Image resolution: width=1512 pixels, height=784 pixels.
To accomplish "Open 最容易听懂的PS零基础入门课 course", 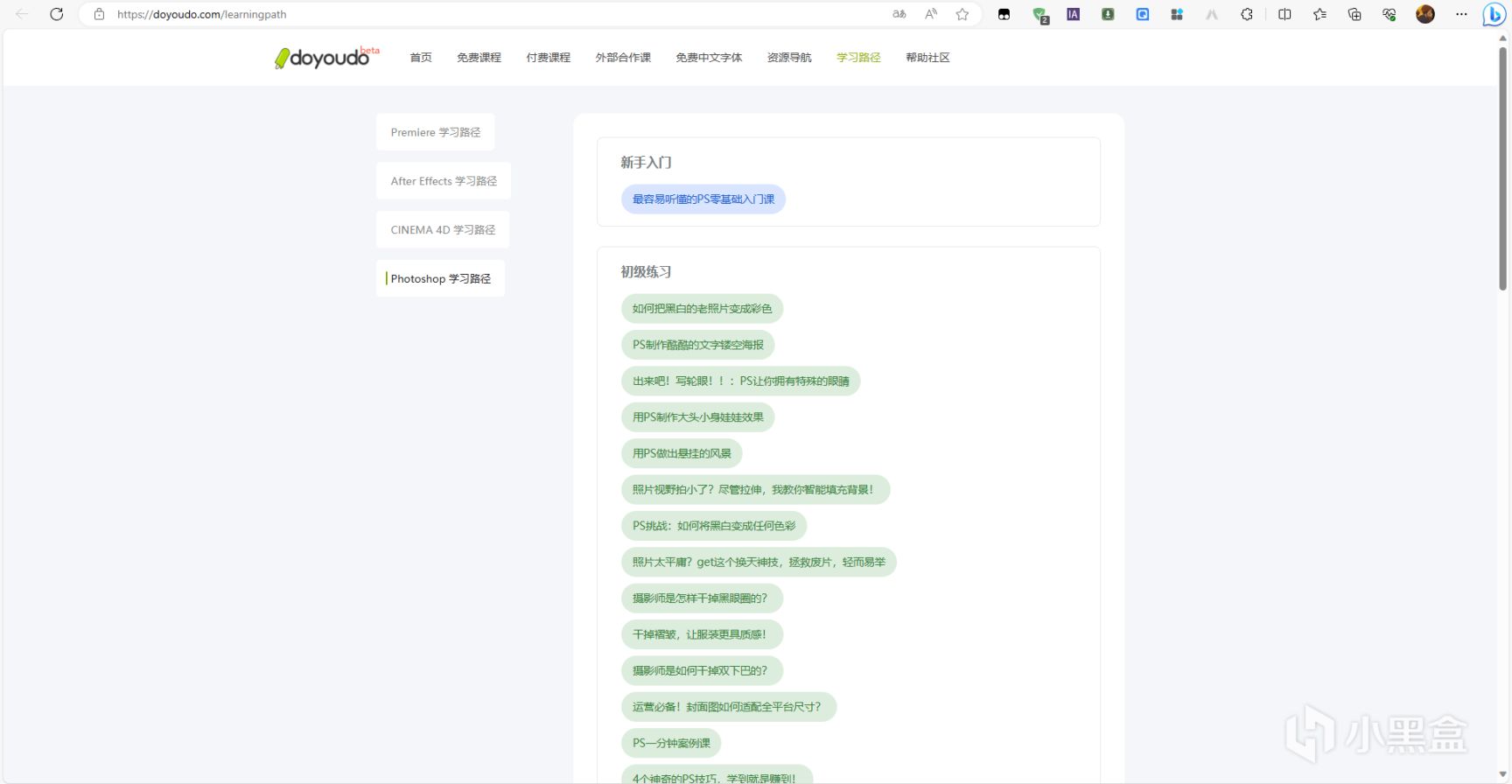I will pos(703,199).
